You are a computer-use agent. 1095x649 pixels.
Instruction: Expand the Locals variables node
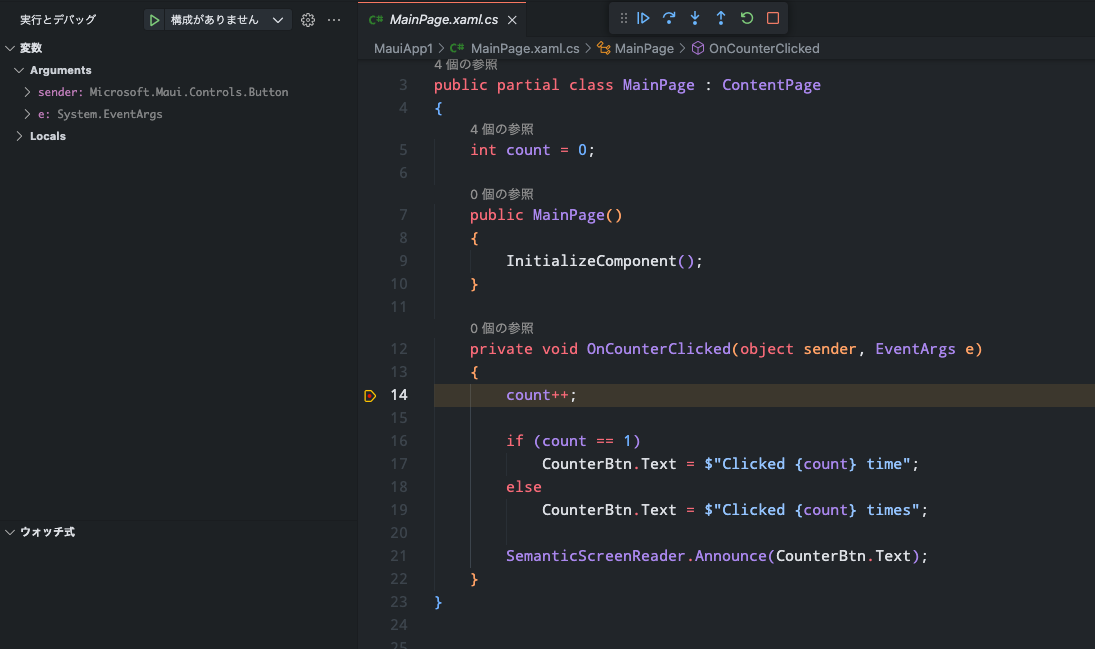[18, 135]
